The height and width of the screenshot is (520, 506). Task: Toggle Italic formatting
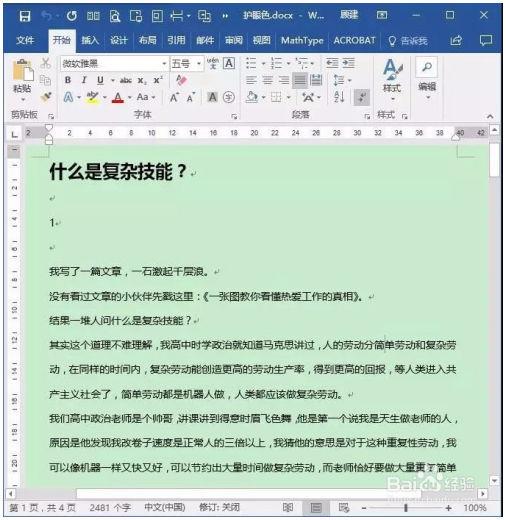click(x=84, y=80)
